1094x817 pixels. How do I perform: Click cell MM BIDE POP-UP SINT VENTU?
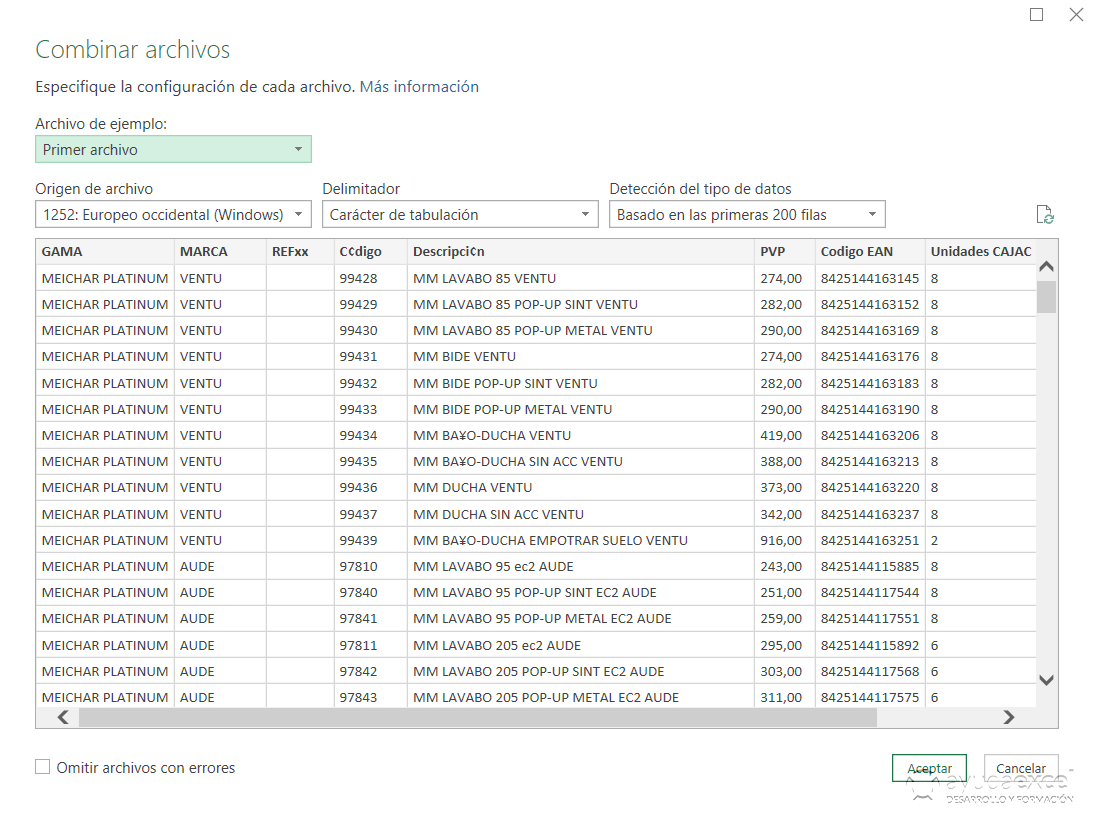point(580,383)
